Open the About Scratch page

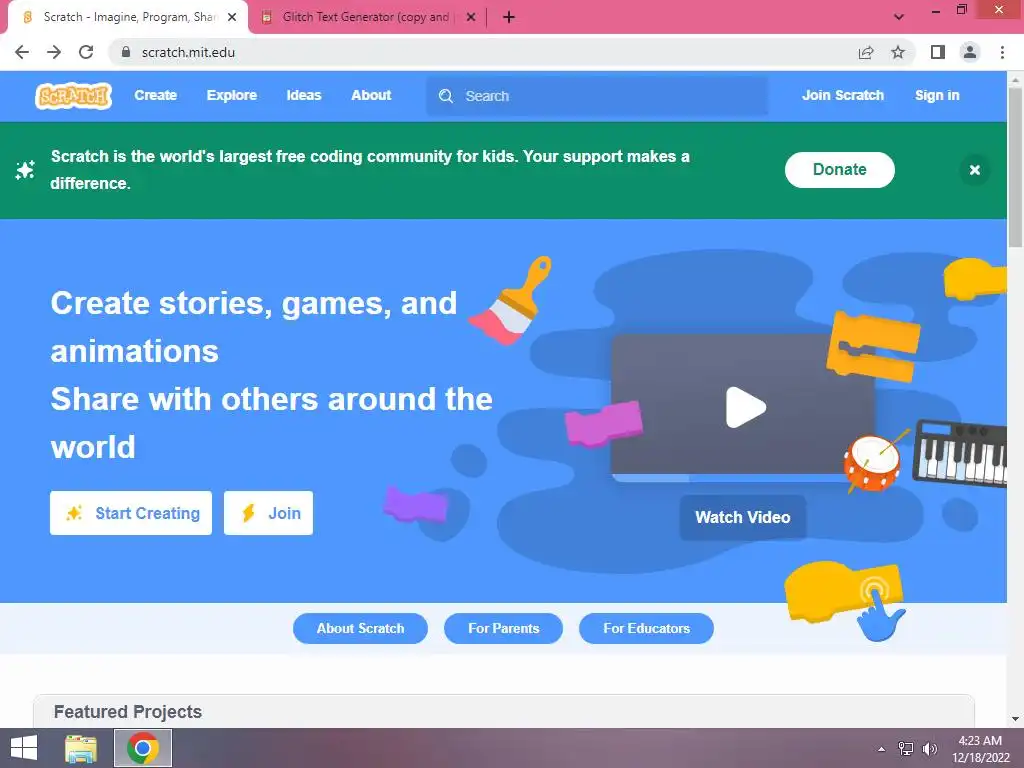point(360,628)
